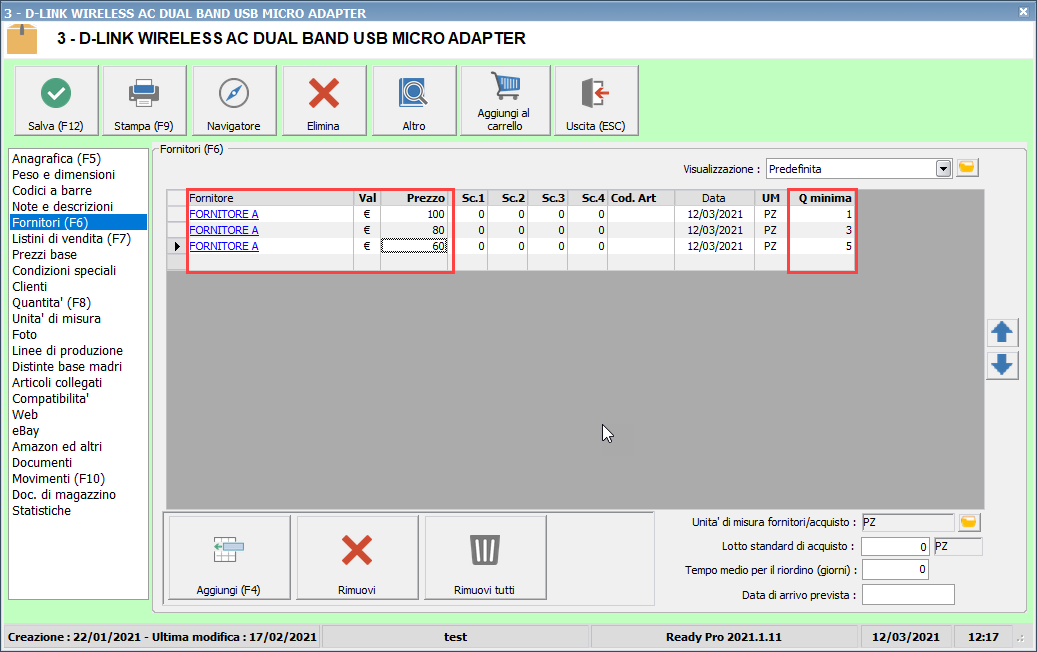
Task: Click the Uscita (ESC) exit button
Action: pos(596,101)
